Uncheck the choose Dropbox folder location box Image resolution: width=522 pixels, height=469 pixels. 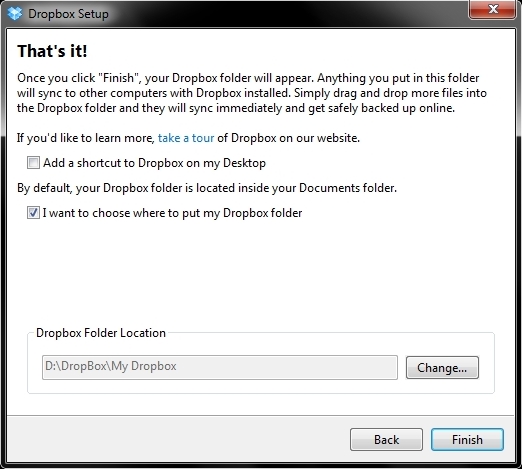point(33,213)
